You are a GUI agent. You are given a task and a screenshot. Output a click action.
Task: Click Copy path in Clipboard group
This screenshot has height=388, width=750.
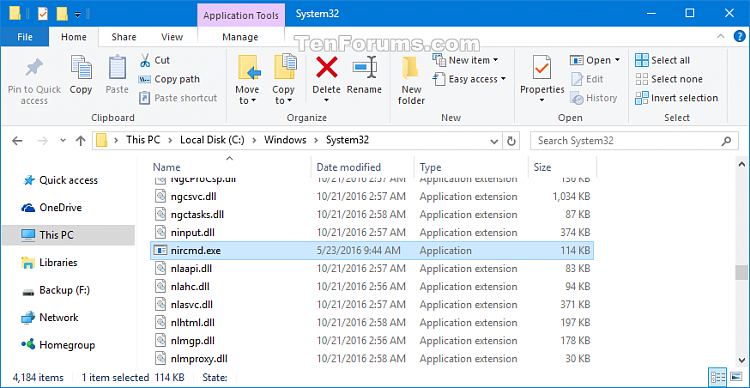pos(169,79)
